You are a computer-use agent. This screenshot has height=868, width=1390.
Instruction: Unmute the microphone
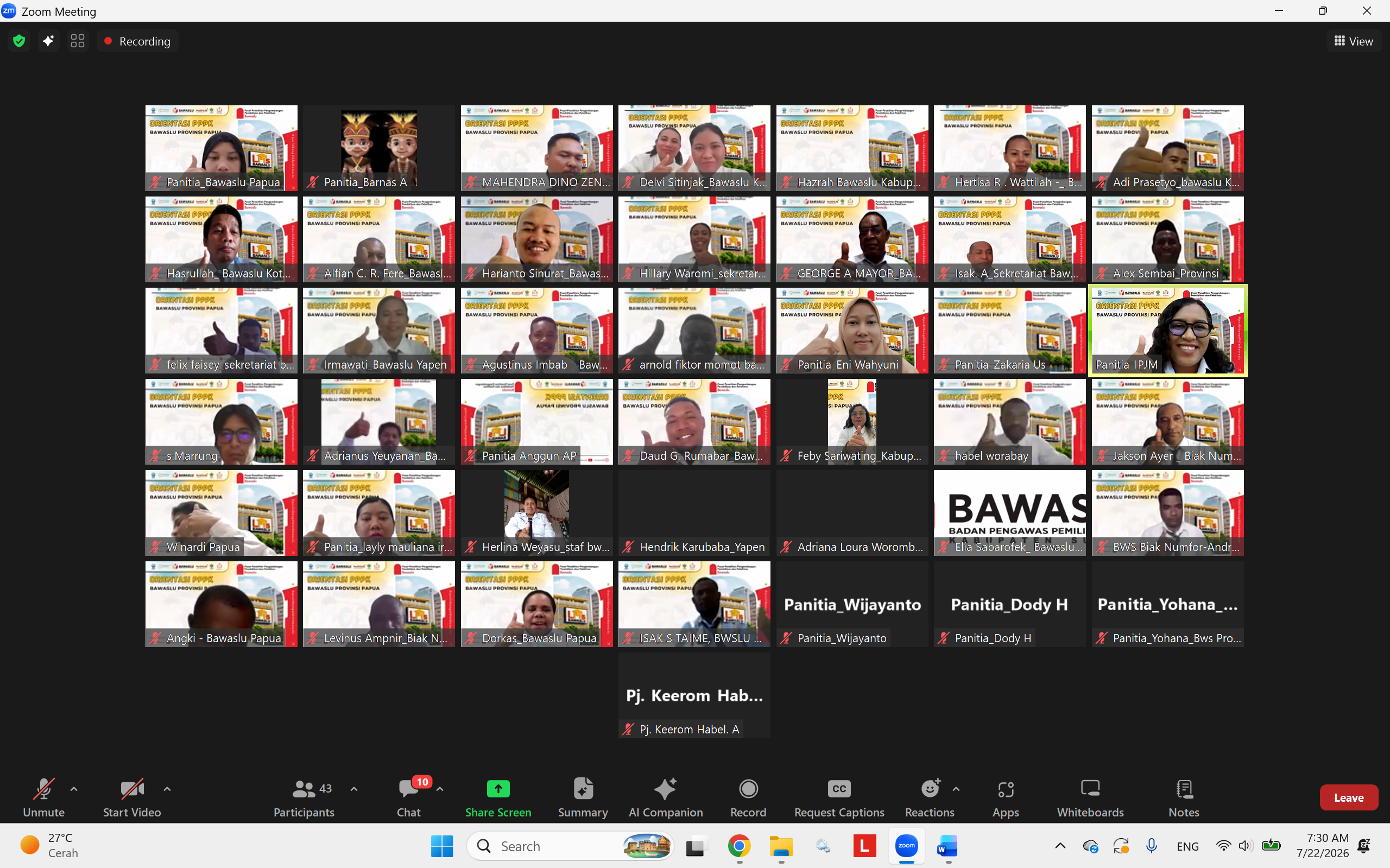[43, 797]
